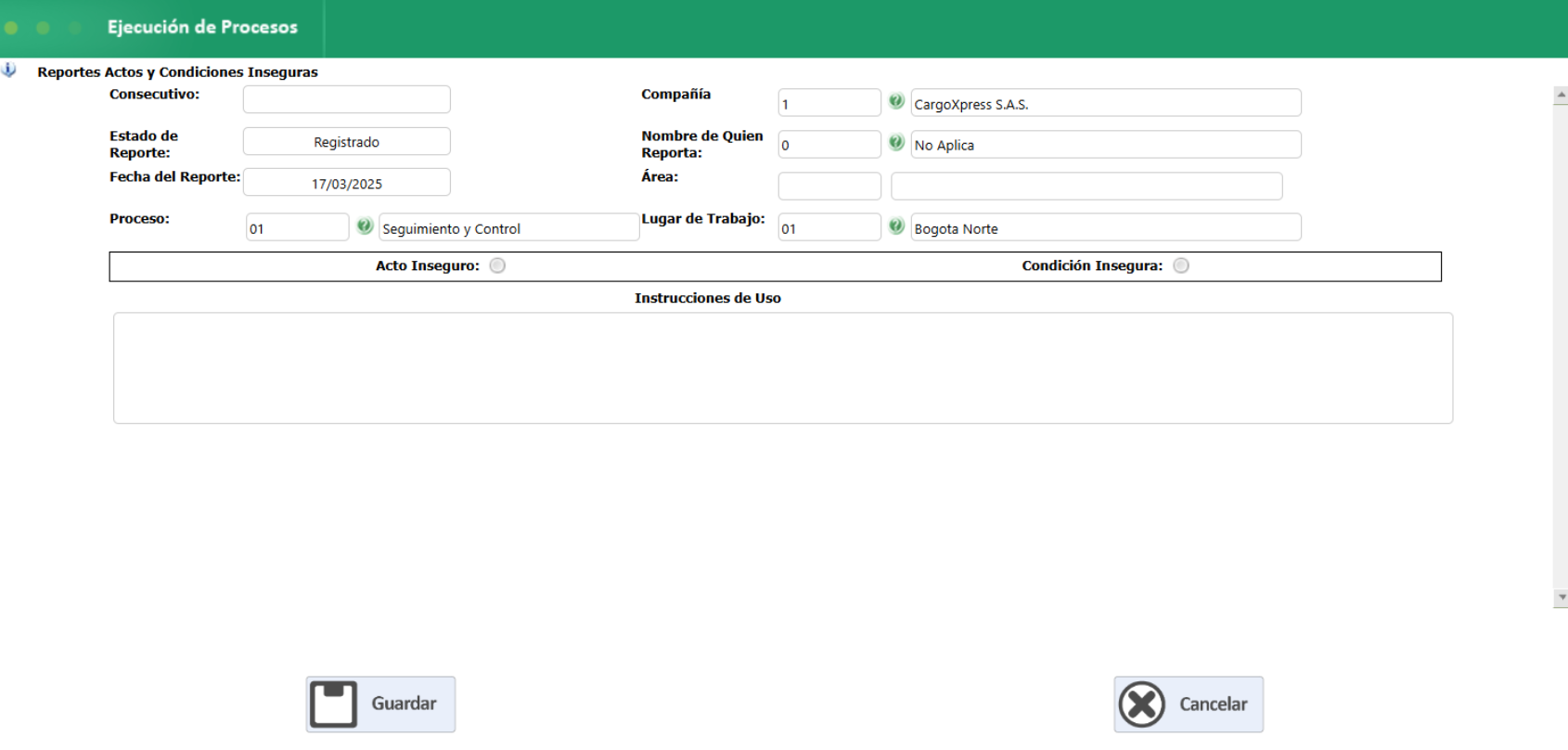Open the lookup icon next to Compañía code

tap(896, 101)
